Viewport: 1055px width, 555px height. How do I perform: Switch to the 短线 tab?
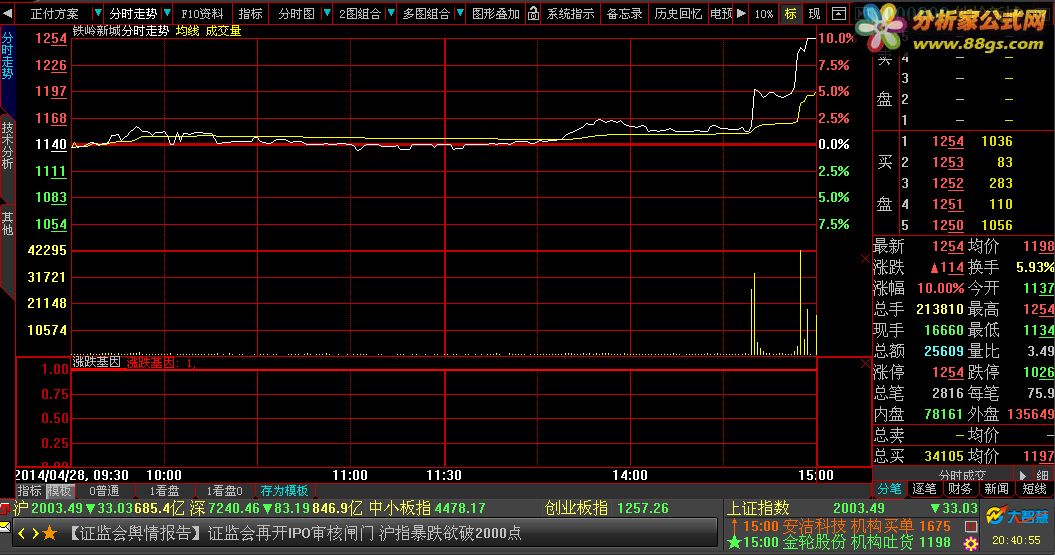coord(1033,489)
